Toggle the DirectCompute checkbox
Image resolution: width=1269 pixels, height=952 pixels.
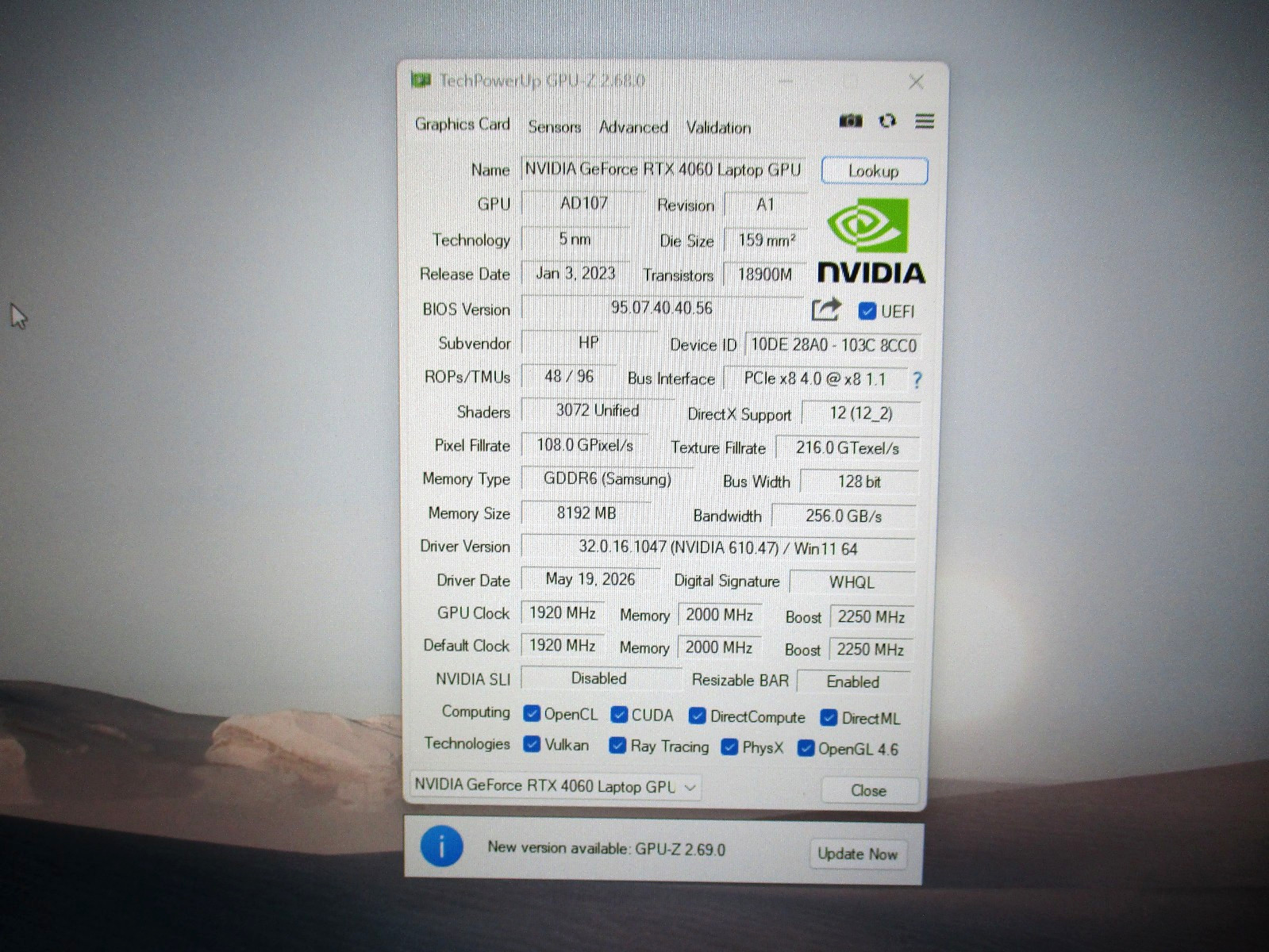(697, 716)
